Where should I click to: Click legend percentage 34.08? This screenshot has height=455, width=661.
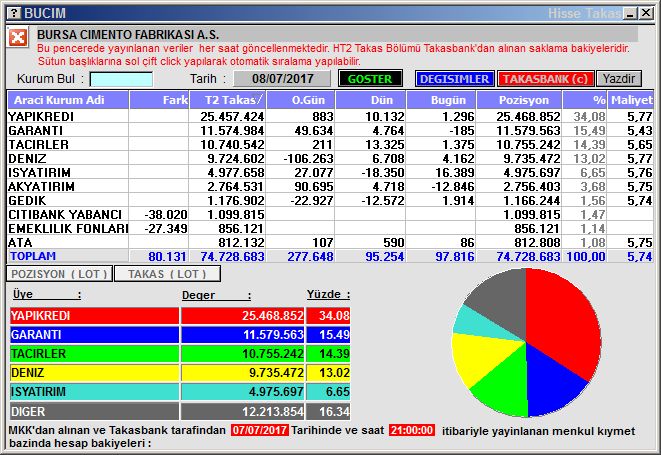click(334, 315)
